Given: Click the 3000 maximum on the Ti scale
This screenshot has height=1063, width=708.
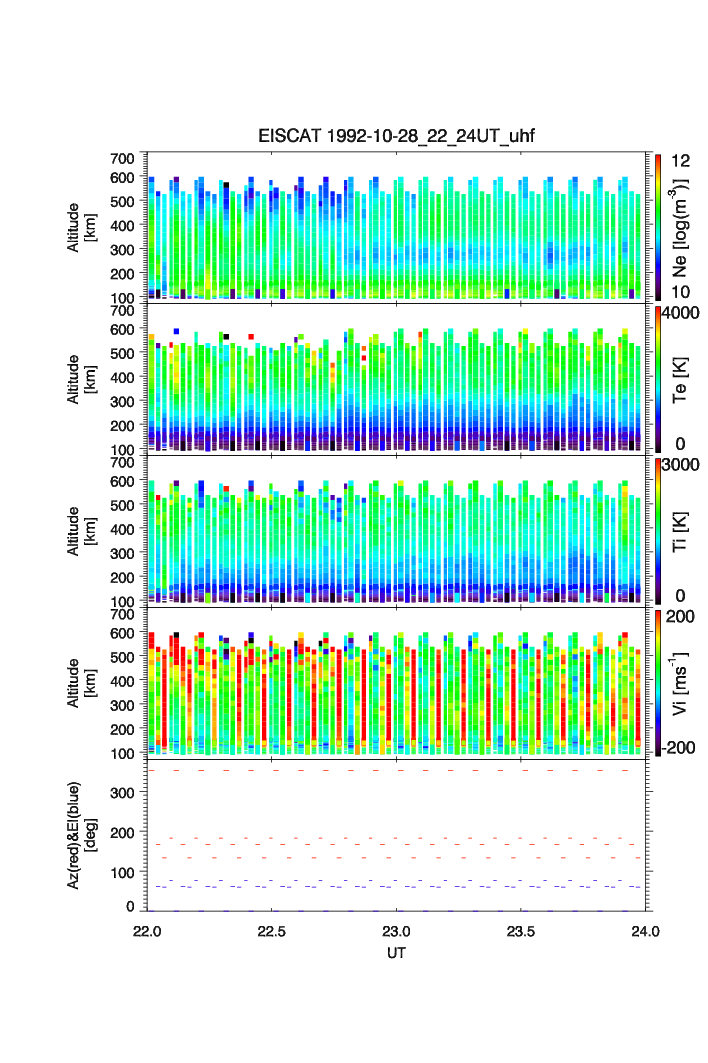Looking at the screenshot, I should [x=681, y=464].
